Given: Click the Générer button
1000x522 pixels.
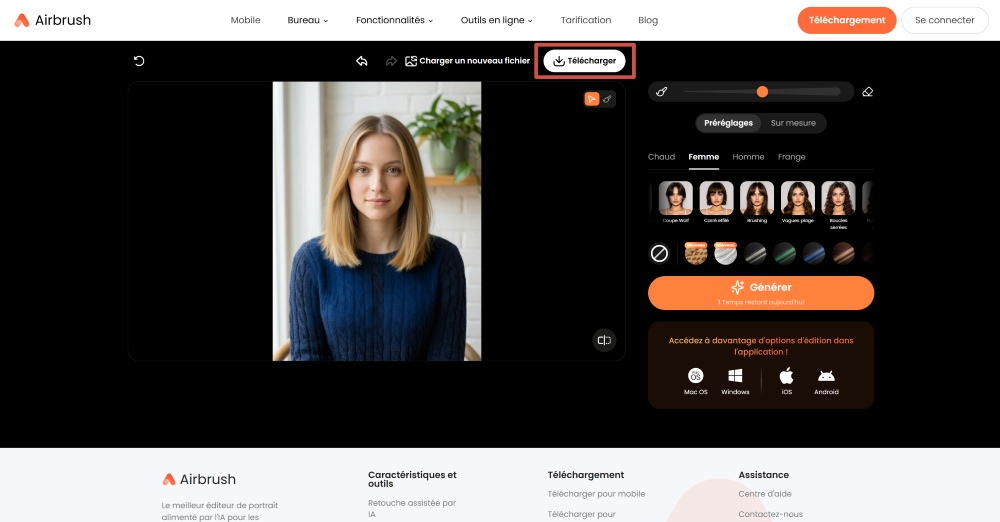Looking at the screenshot, I should [761, 293].
